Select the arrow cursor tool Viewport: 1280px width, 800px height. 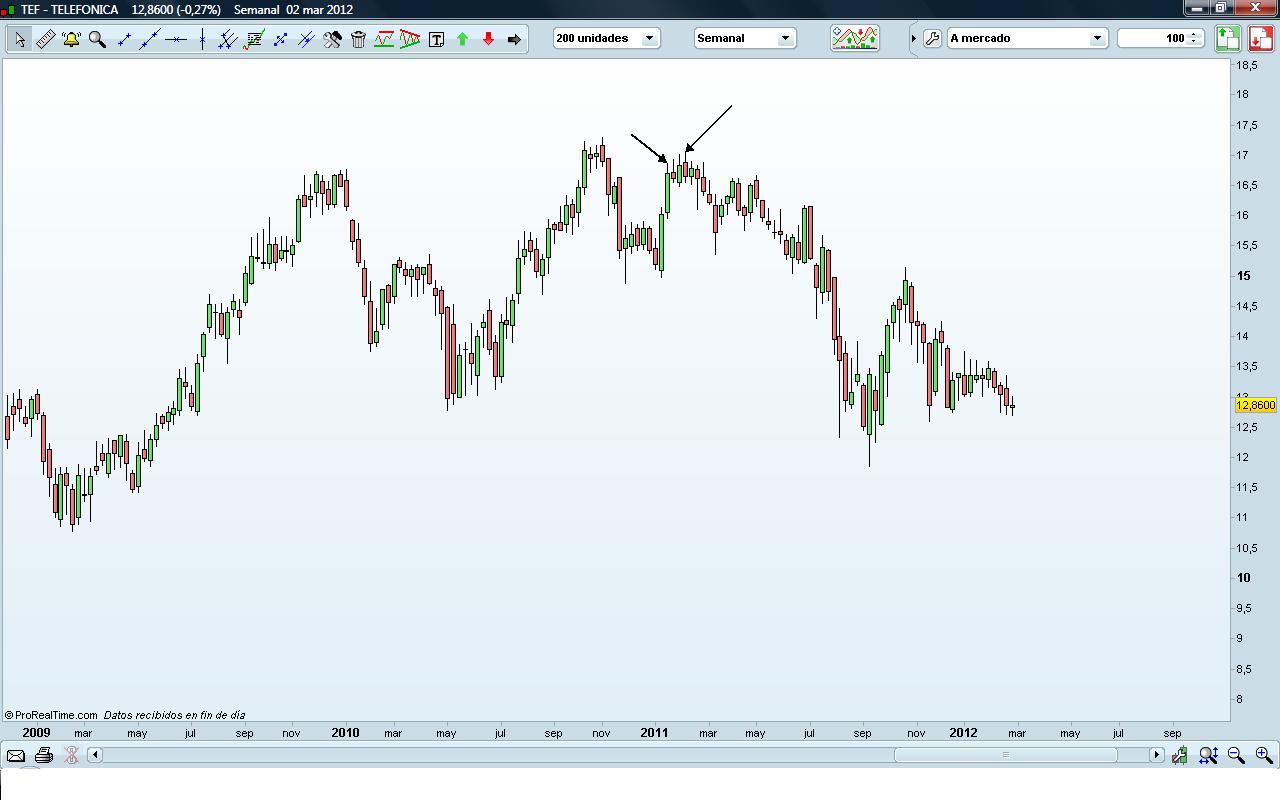click(20, 39)
